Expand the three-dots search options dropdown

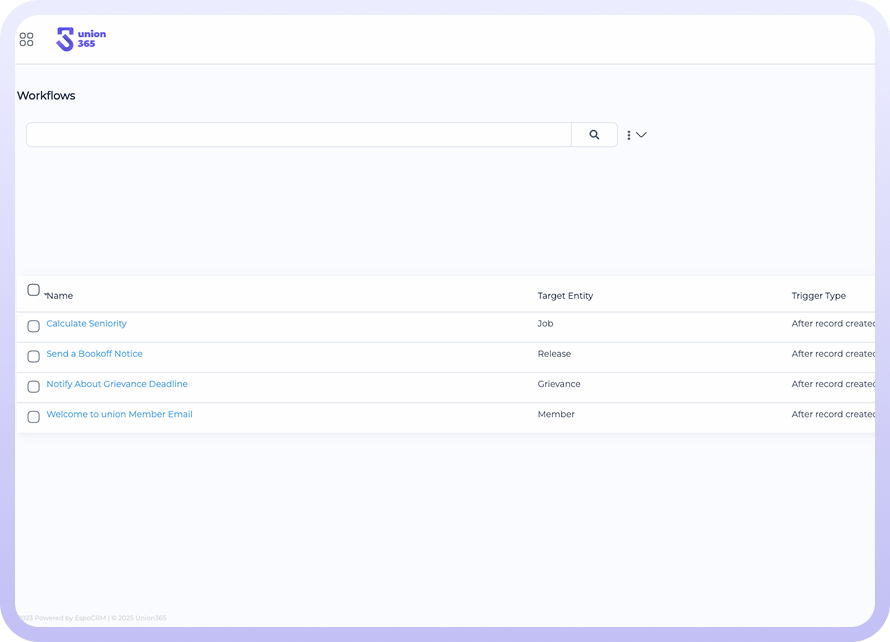pyautogui.click(x=636, y=135)
